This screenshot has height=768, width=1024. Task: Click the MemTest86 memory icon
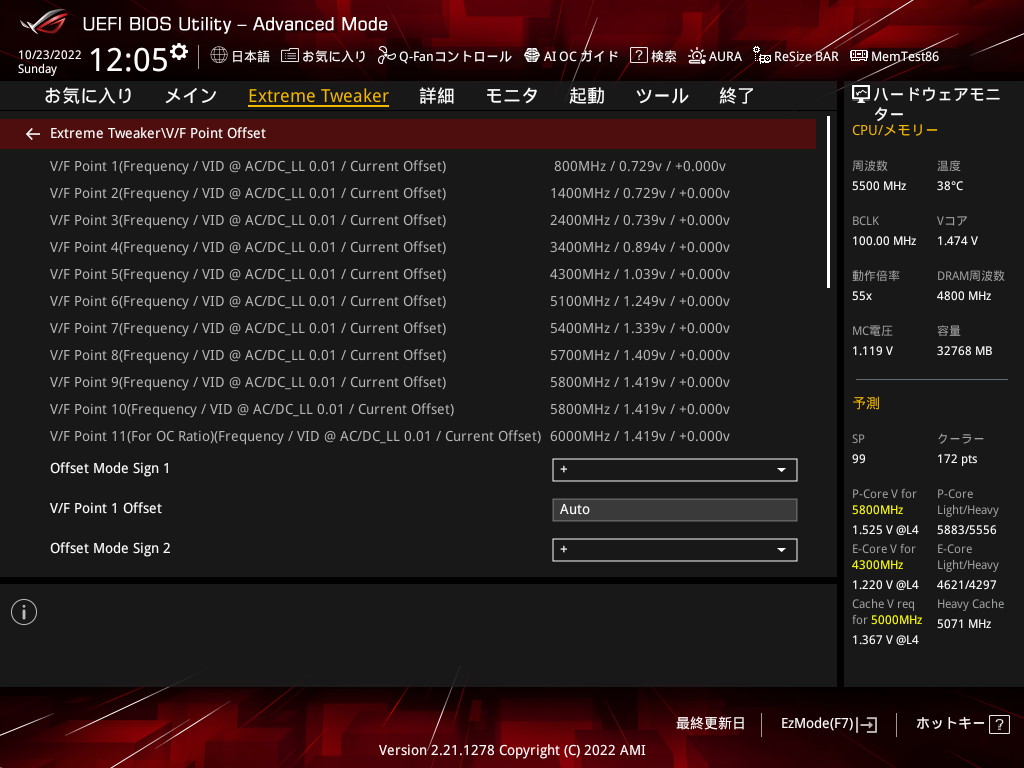point(859,56)
